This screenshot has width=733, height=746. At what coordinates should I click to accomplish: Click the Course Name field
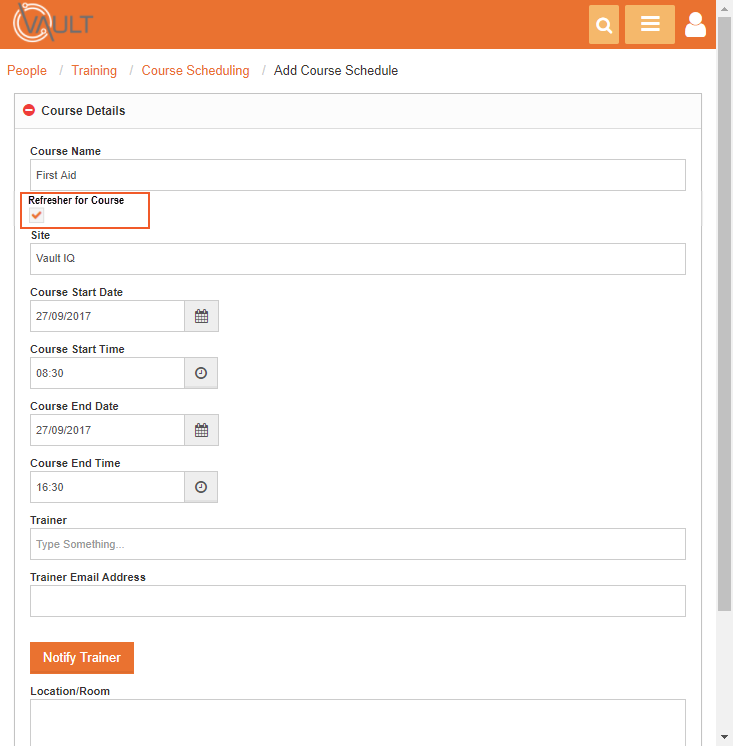[358, 175]
